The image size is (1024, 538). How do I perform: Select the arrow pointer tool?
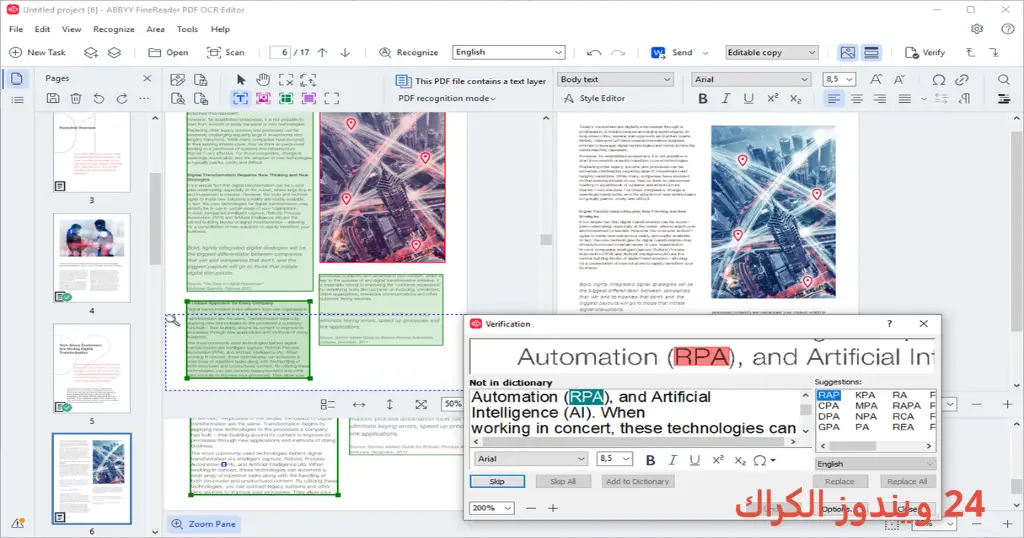(x=241, y=80)
